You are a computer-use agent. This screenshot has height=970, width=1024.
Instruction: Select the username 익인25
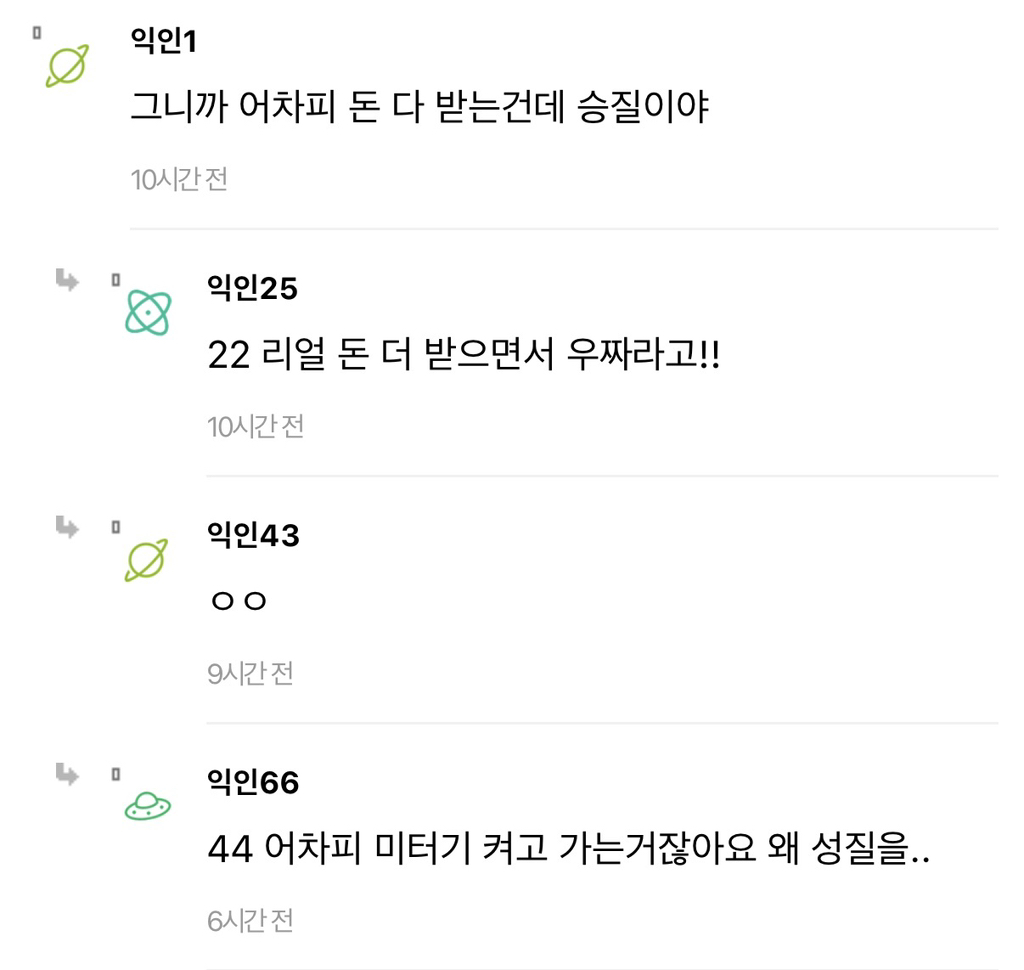coord(251,288)
